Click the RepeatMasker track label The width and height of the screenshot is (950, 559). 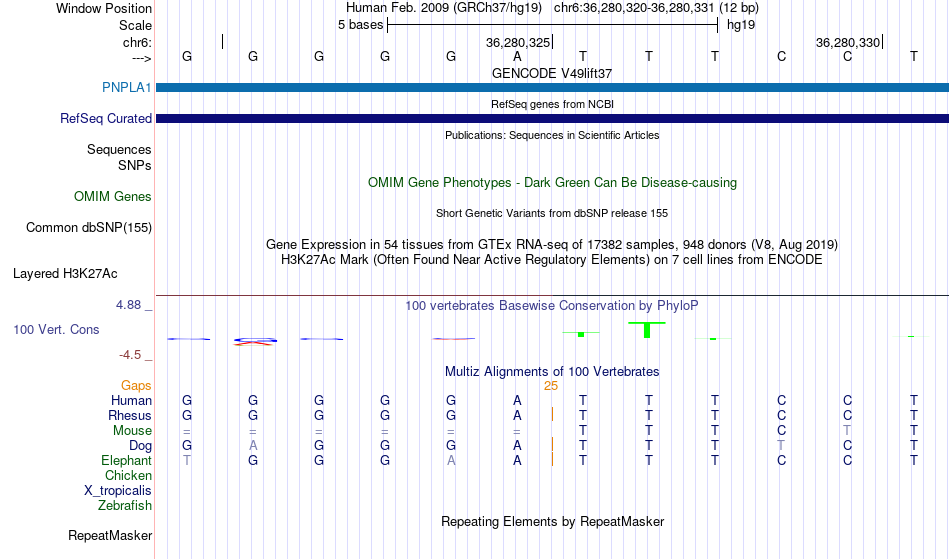tap(110, 535)
